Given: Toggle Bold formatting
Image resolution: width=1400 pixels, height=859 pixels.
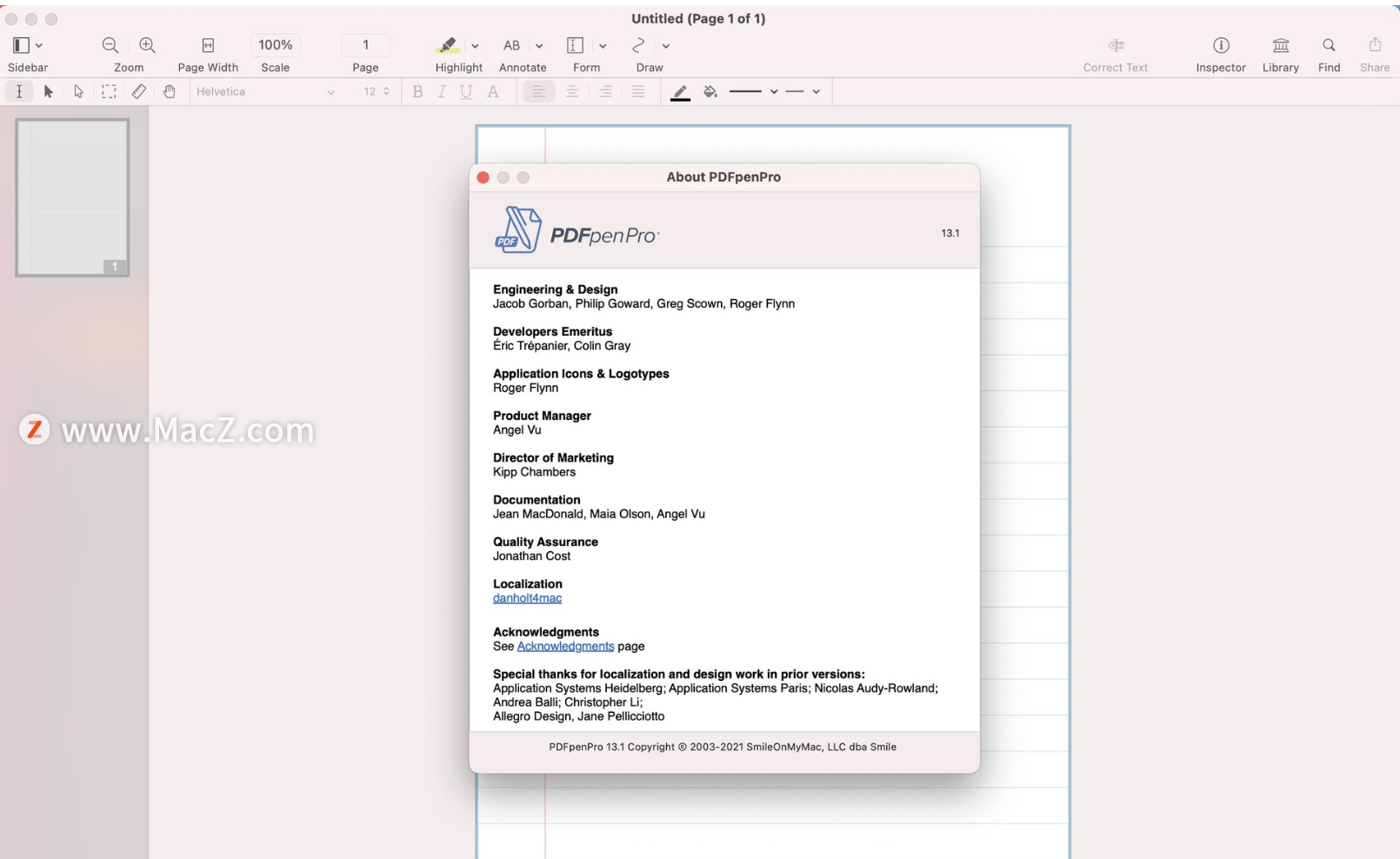Looking at the screenshot, I should click(417, 91).
